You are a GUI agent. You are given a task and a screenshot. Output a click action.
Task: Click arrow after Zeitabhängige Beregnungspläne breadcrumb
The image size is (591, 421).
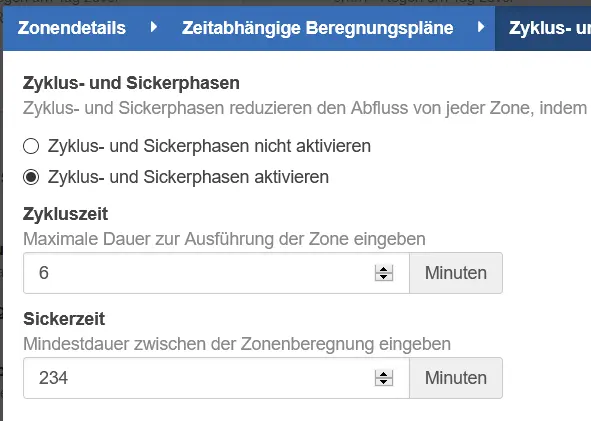coord(481,27)
